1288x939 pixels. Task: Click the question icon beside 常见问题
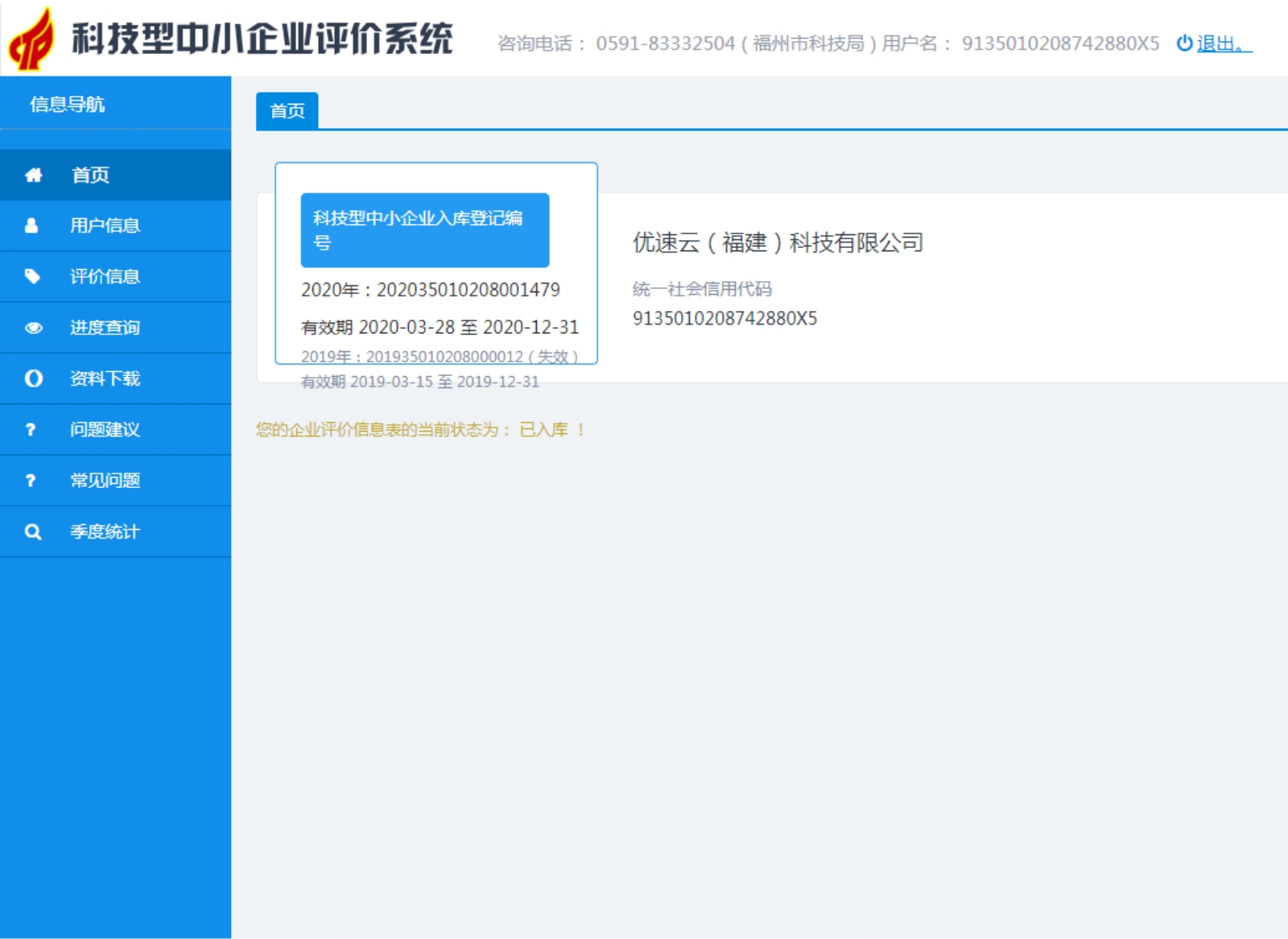point(31,481)
